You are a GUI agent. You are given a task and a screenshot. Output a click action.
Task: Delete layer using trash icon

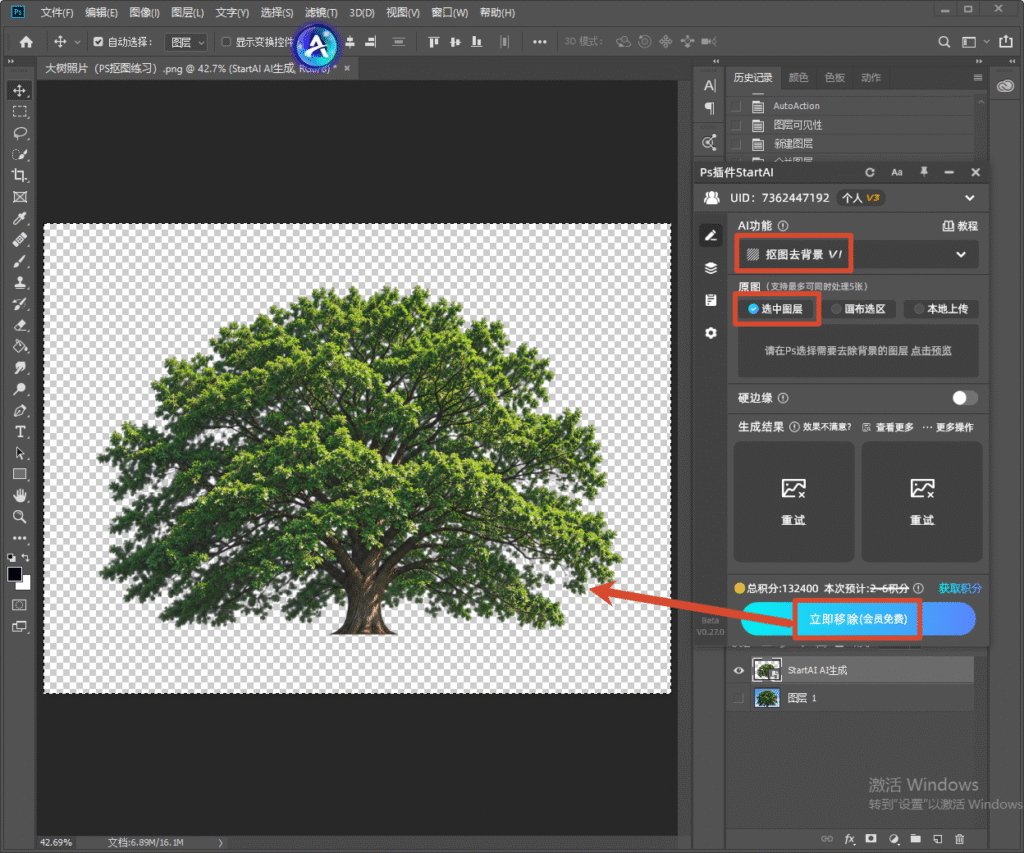click(959, 839)
